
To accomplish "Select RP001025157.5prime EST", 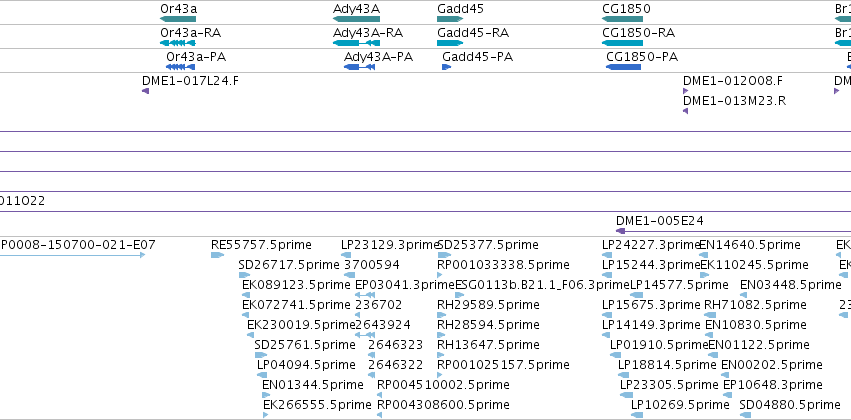I will coord(440,375).
